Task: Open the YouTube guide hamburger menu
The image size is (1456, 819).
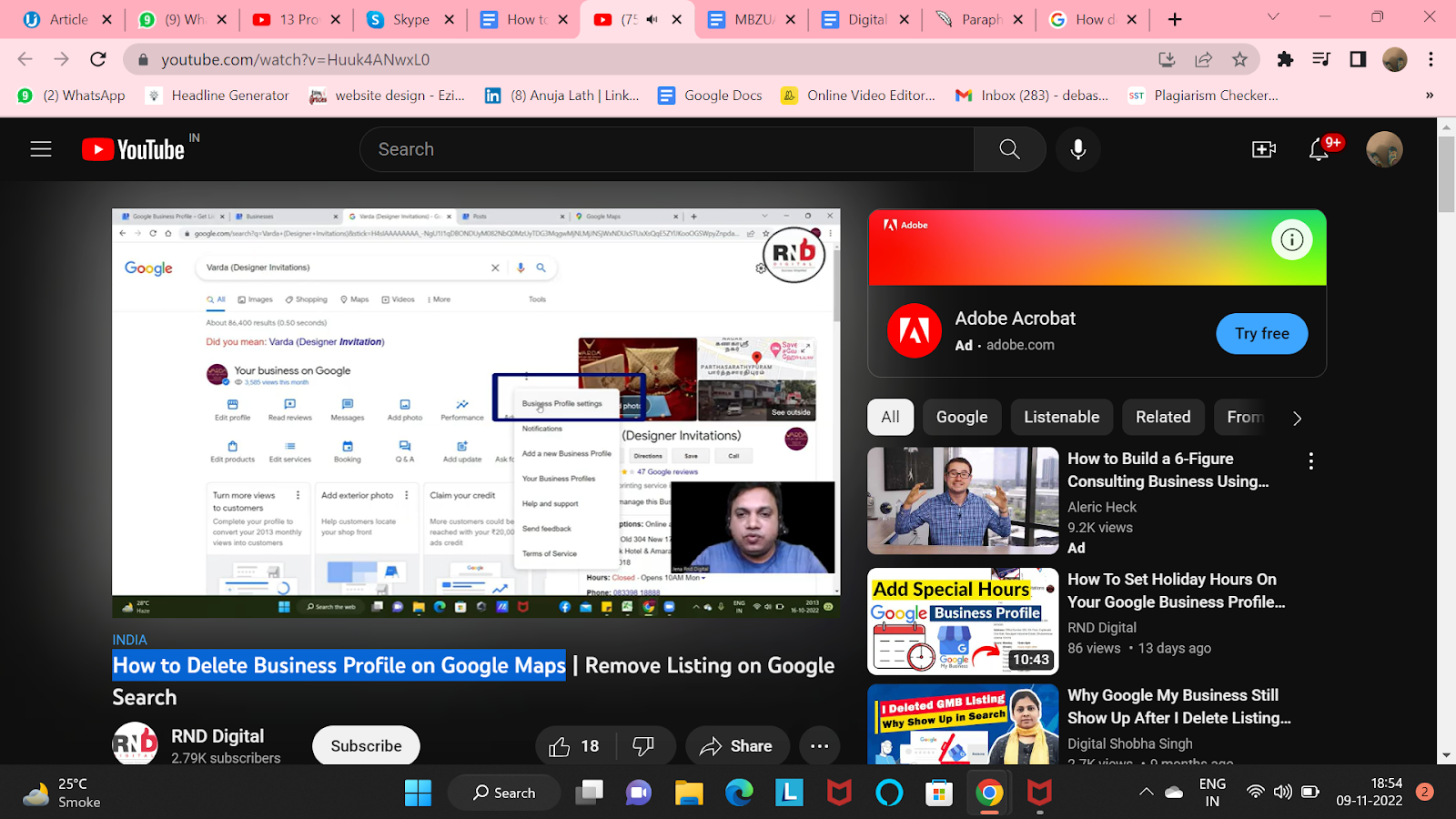Action: coord(40,148)
